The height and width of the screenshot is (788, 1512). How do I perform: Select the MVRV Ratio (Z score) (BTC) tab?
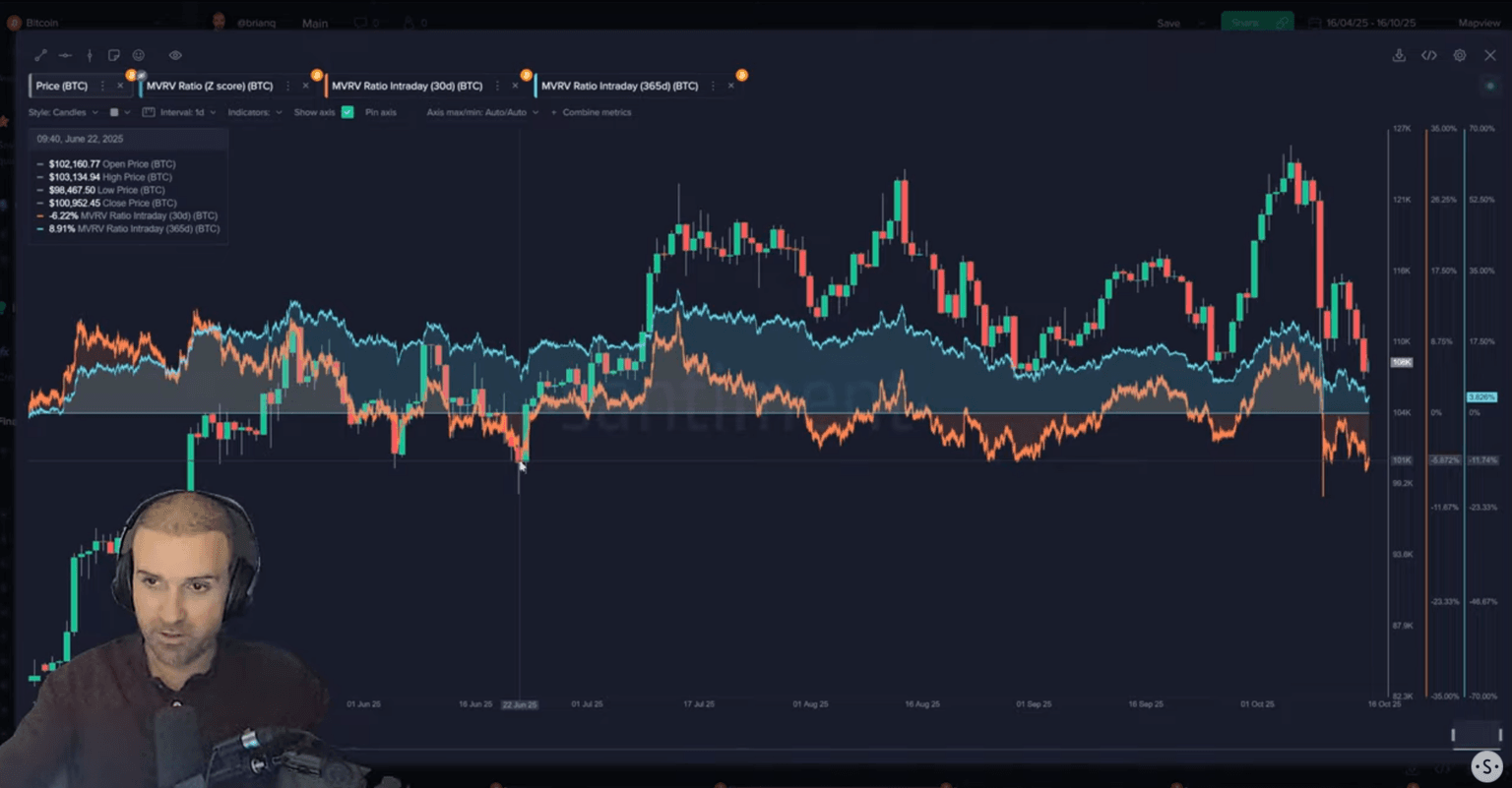210,87
